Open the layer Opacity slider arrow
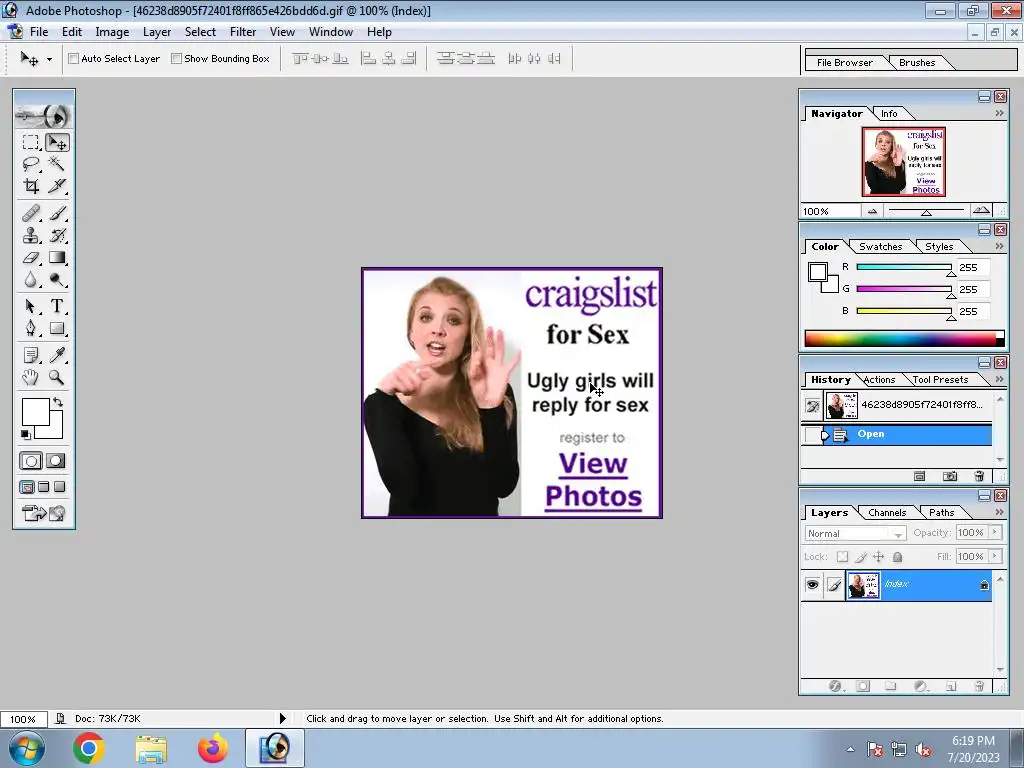The image size is (1024, 768). [x=995, y=532]
